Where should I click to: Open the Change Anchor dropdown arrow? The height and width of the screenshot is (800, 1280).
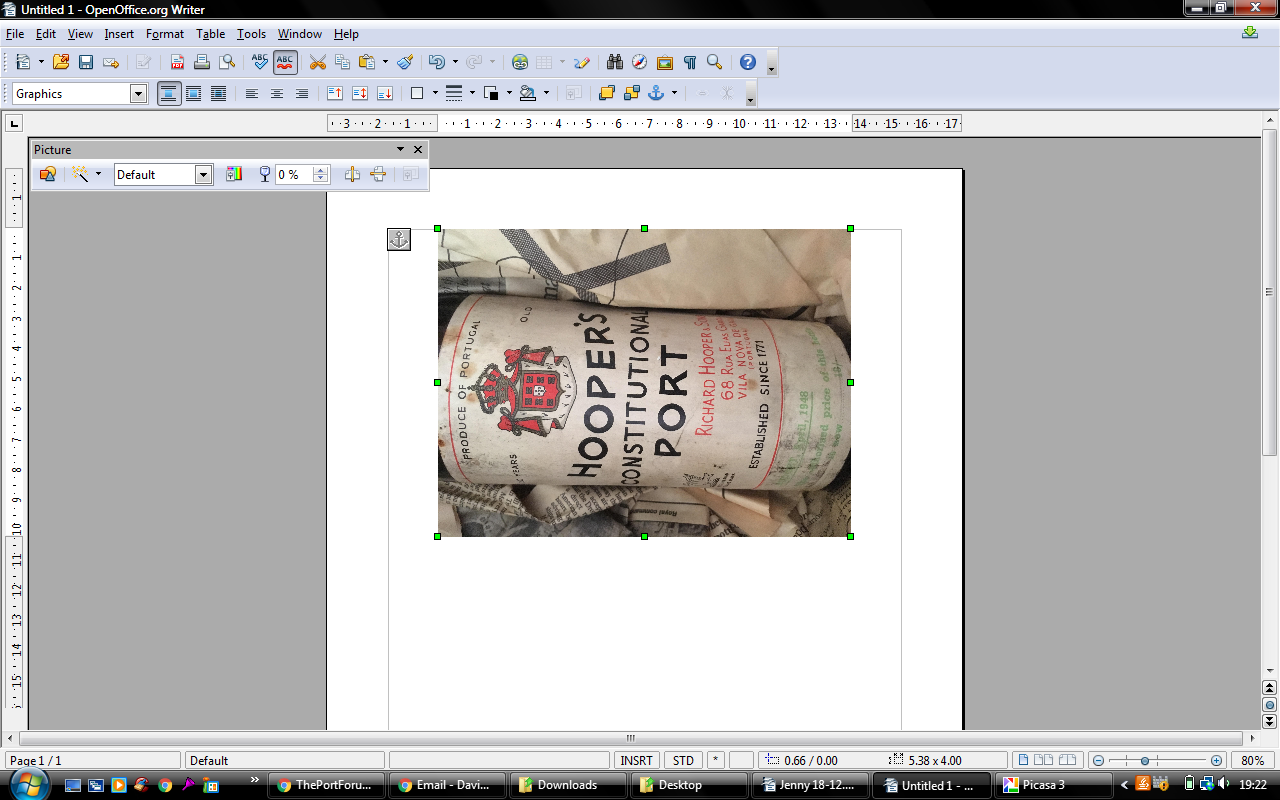pos(674,93)
